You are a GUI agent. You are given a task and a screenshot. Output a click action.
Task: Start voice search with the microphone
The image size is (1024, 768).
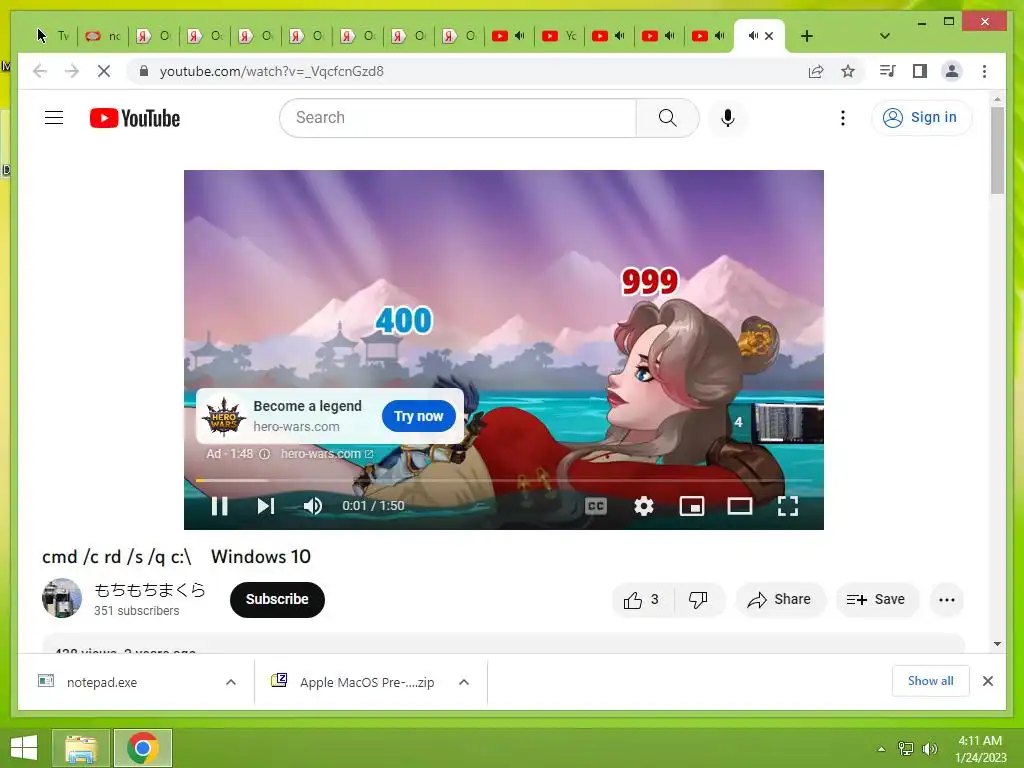point(728,118)
